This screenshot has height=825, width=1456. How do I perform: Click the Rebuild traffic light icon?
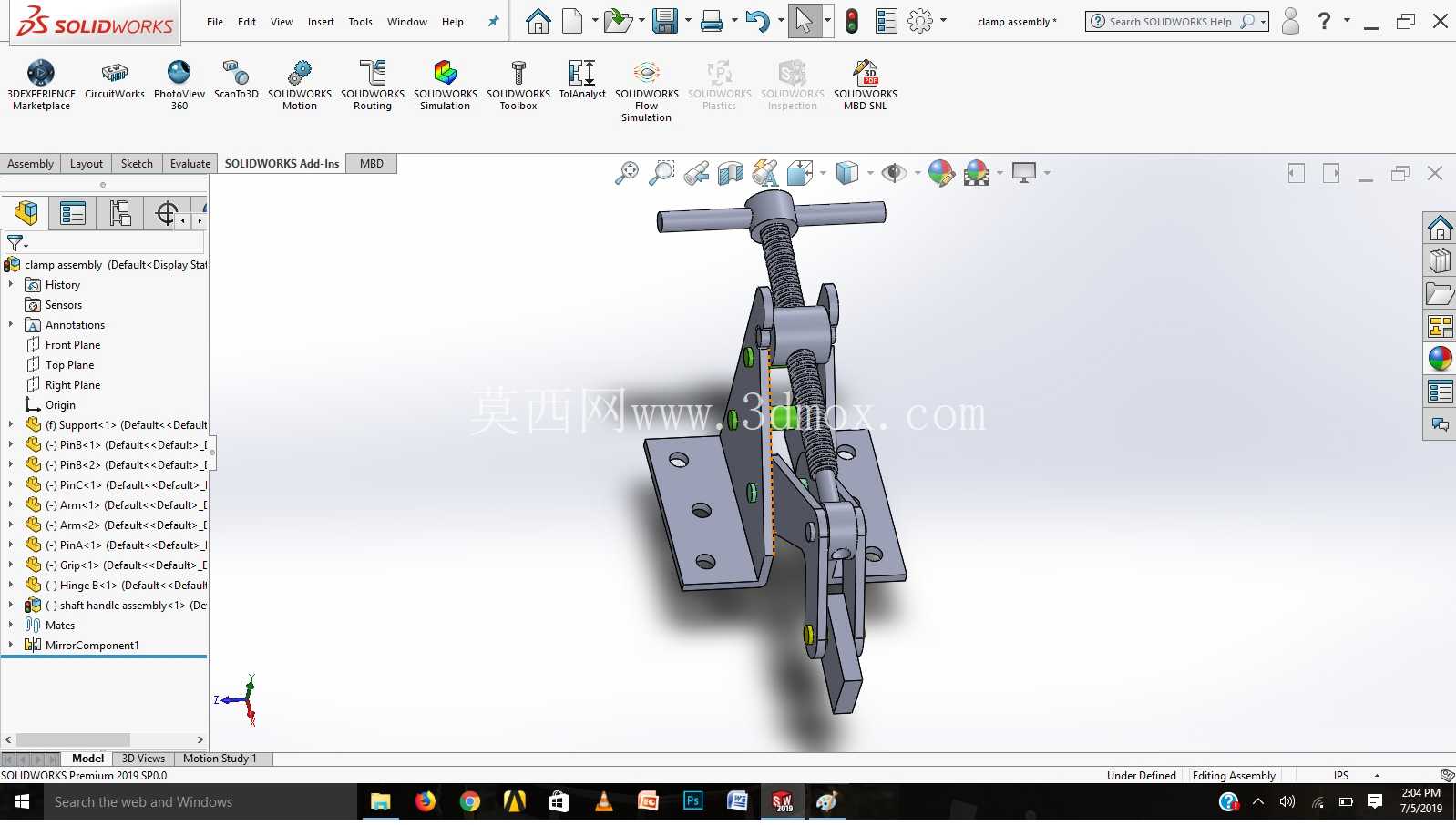click(852, 21)
